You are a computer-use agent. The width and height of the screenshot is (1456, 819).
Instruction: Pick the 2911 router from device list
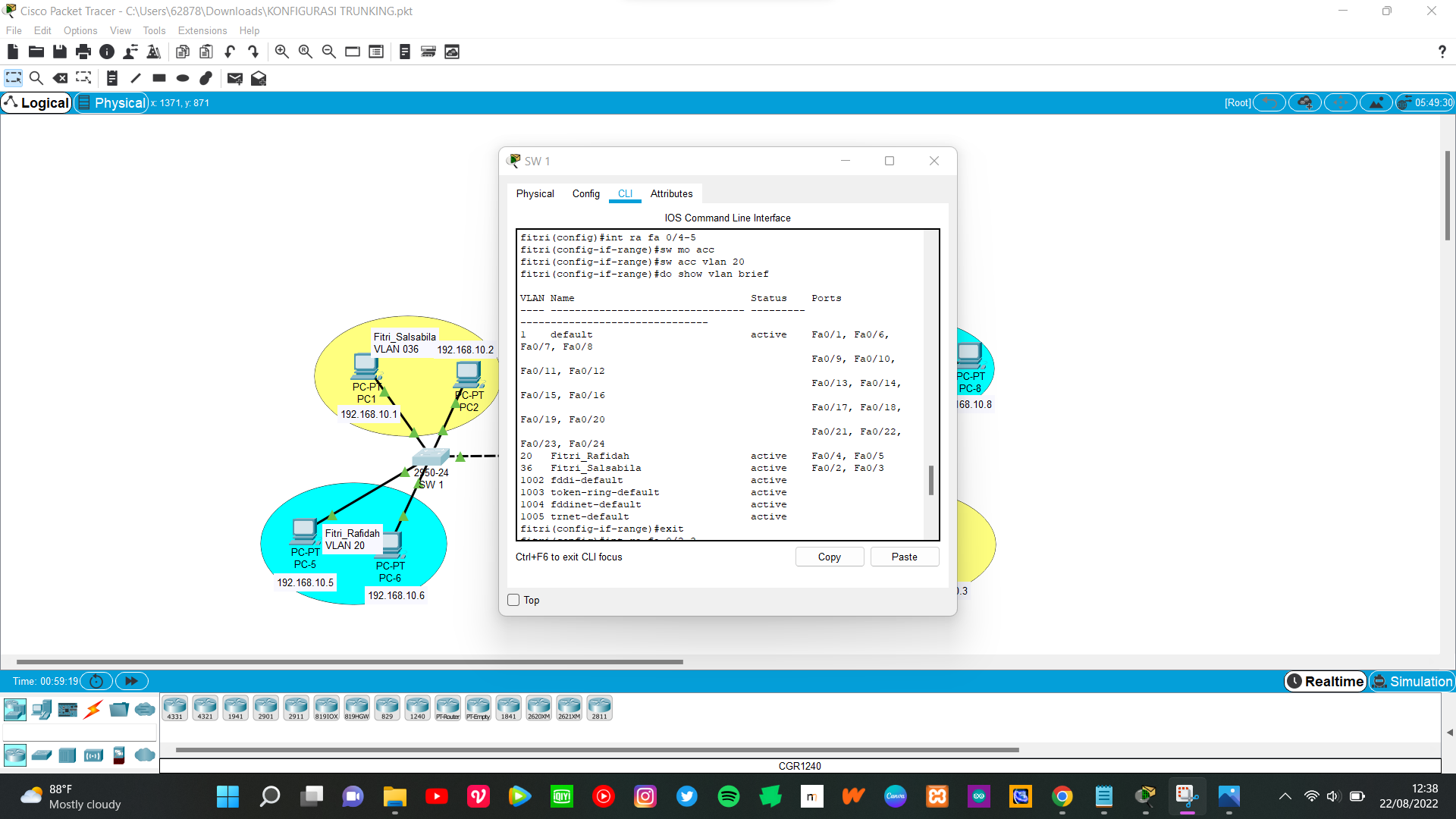(296, 708)
